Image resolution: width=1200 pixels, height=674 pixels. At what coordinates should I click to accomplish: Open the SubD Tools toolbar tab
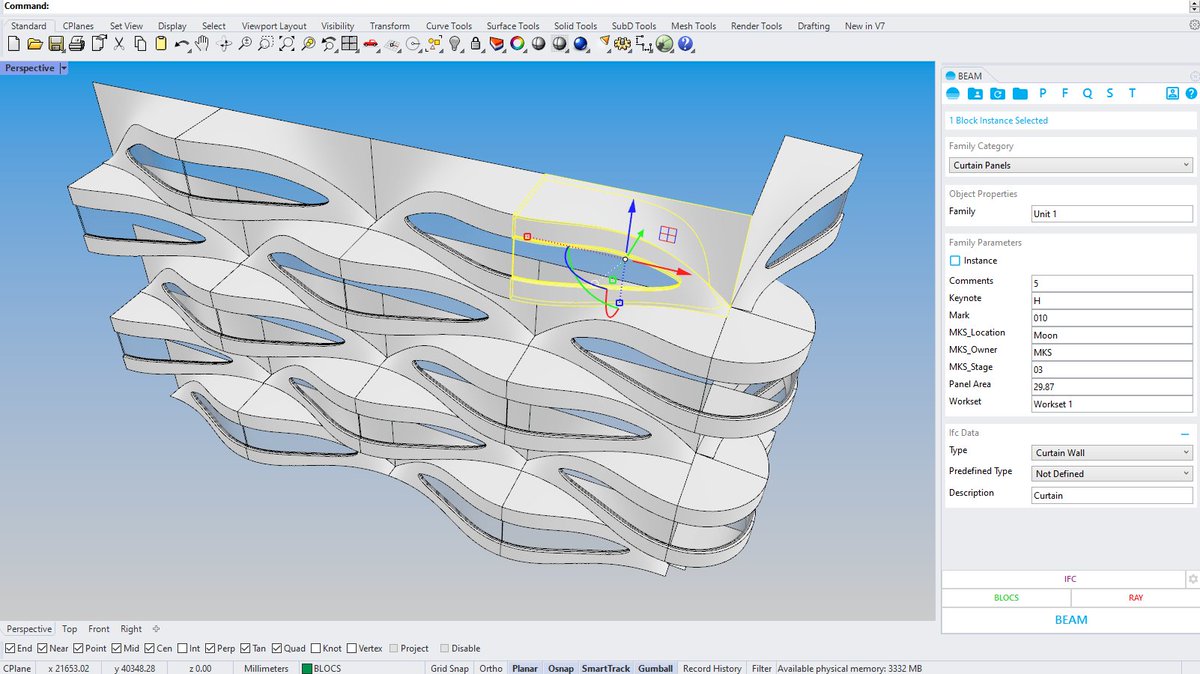(x=634, y=26)
